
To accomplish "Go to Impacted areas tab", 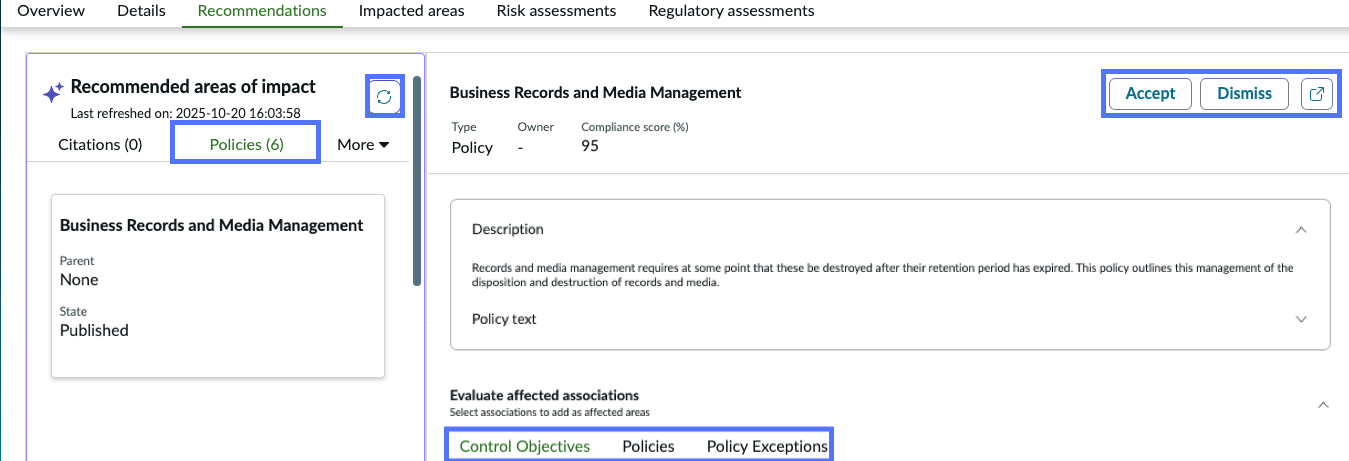I will tap(411, 11).
